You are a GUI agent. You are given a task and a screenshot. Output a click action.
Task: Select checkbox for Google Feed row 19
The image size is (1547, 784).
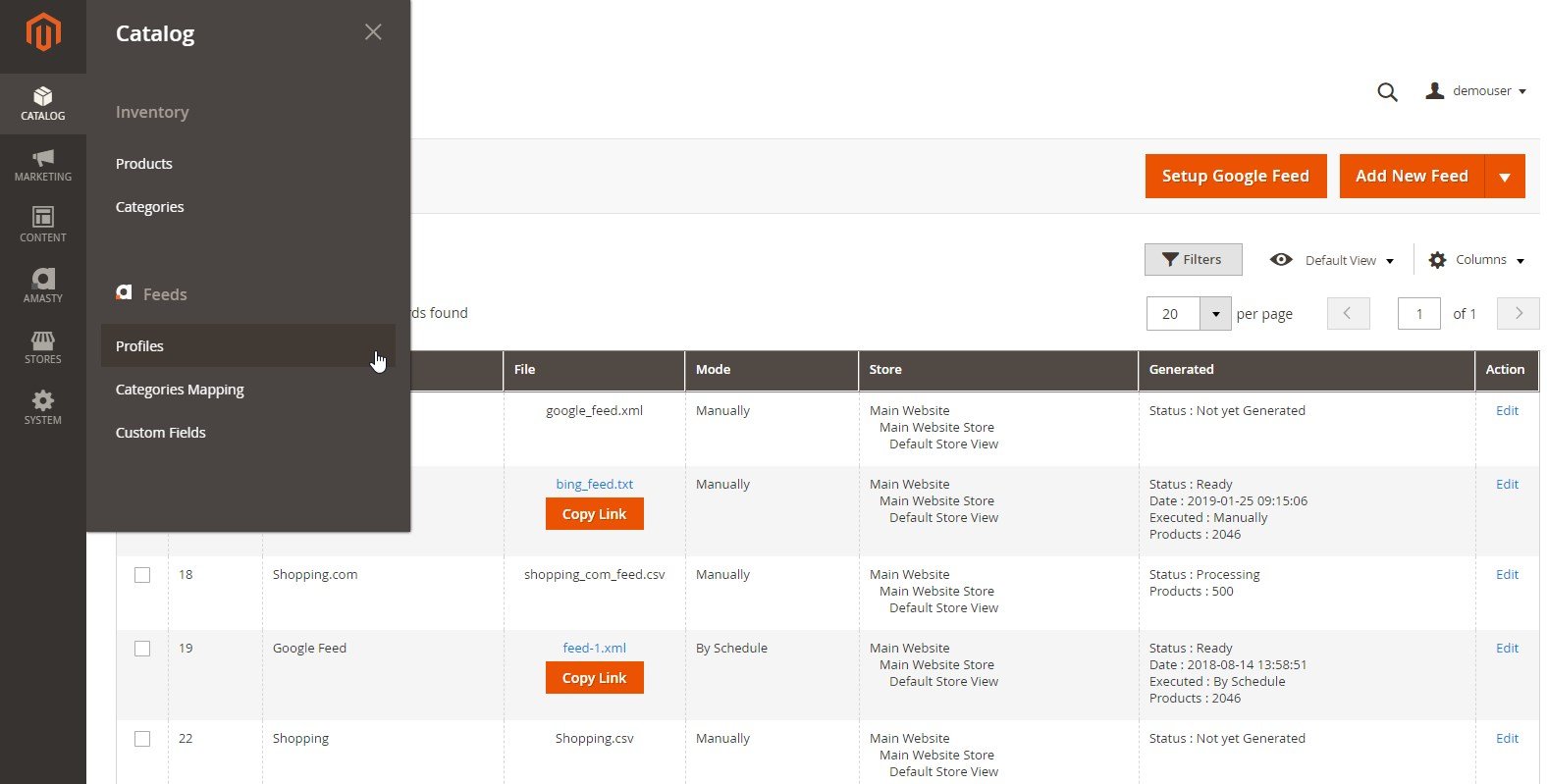coord(142,649)
